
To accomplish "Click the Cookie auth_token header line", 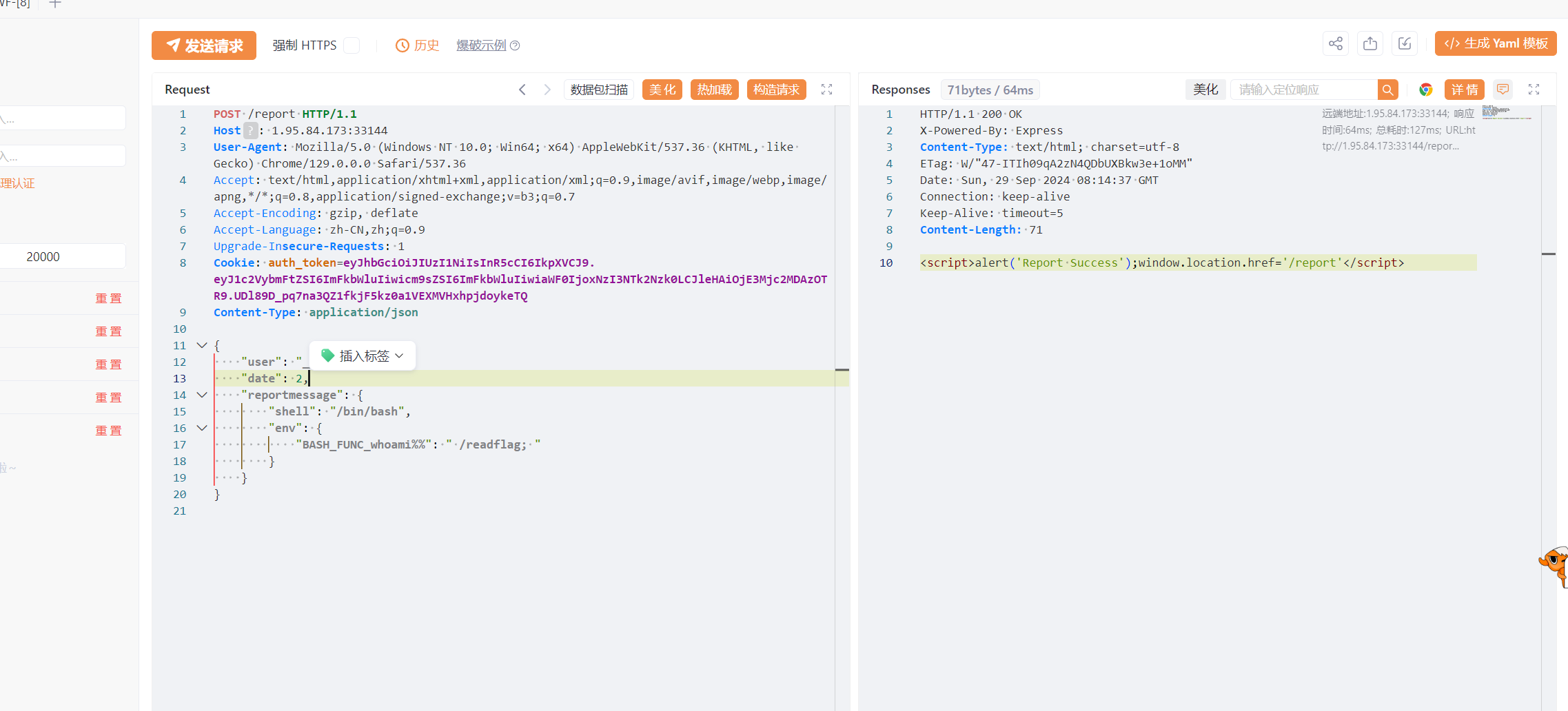I will (520, 279).
